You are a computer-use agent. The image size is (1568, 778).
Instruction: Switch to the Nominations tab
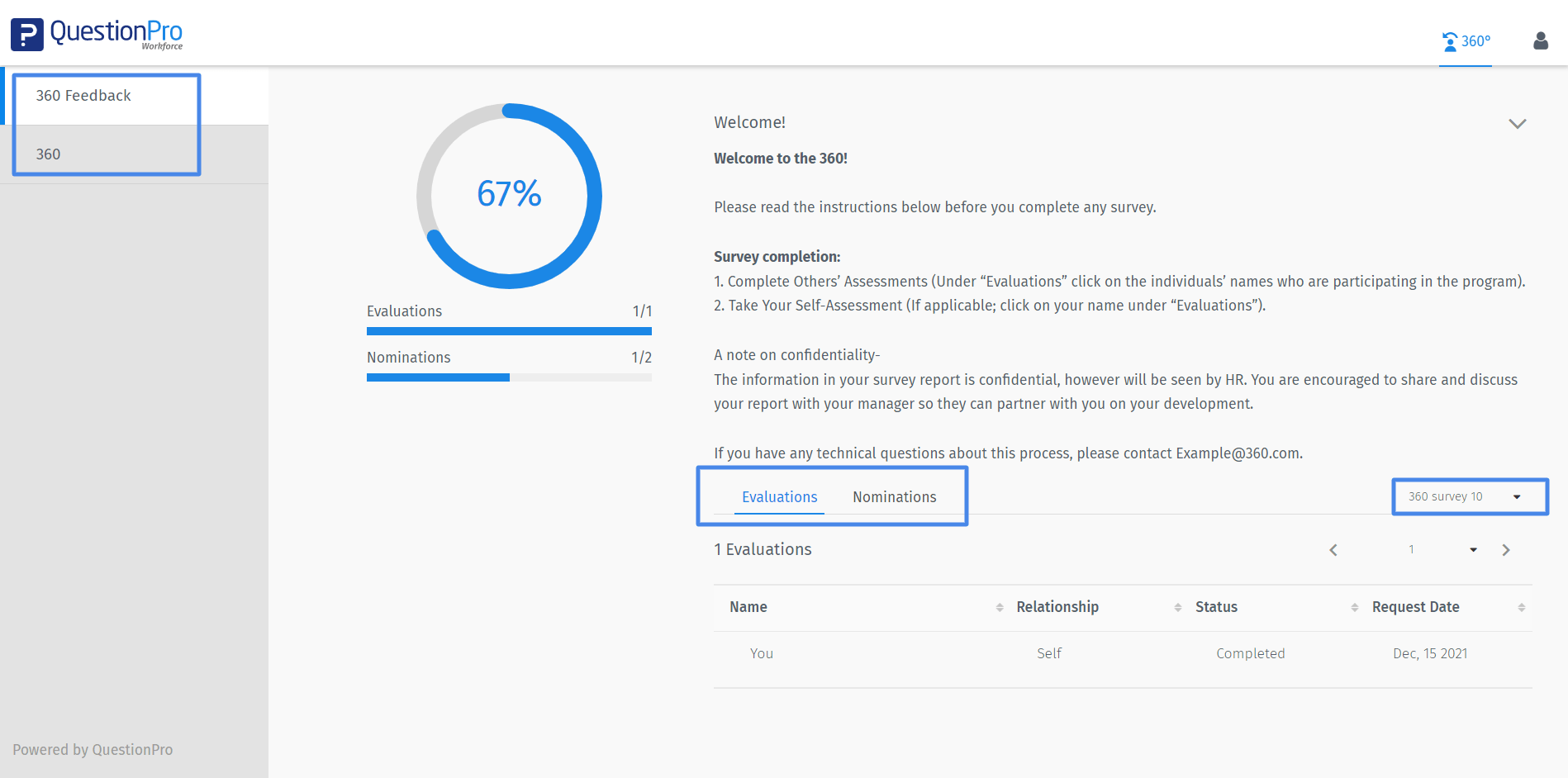(x=894, y=496)
